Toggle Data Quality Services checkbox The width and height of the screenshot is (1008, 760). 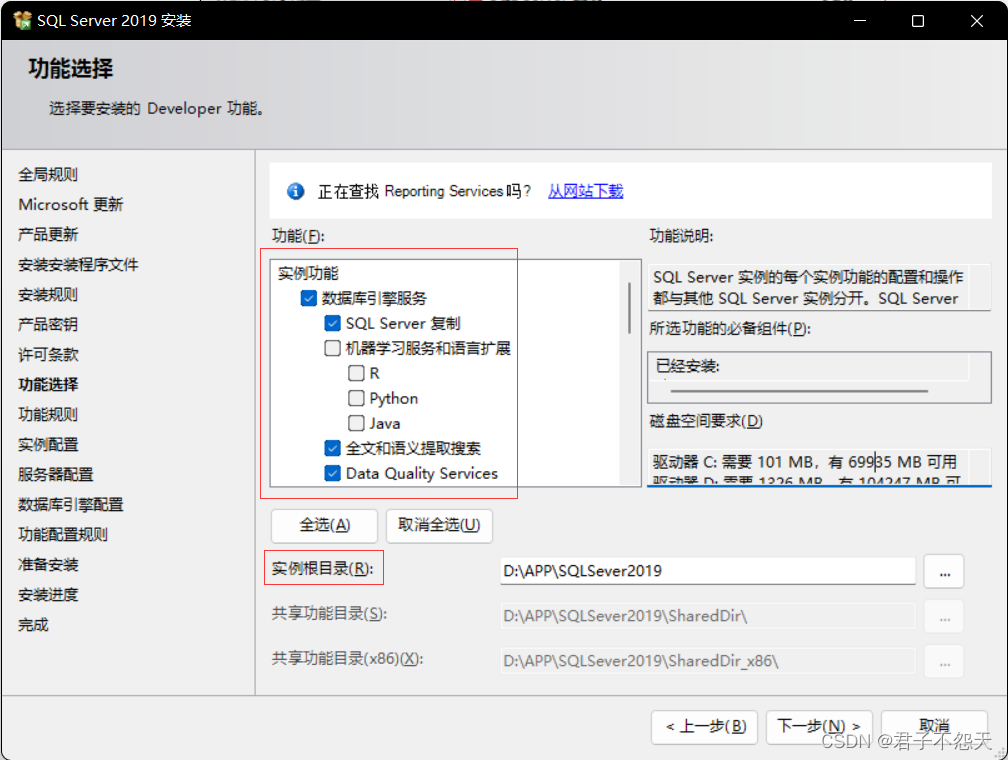coord(332,473)
